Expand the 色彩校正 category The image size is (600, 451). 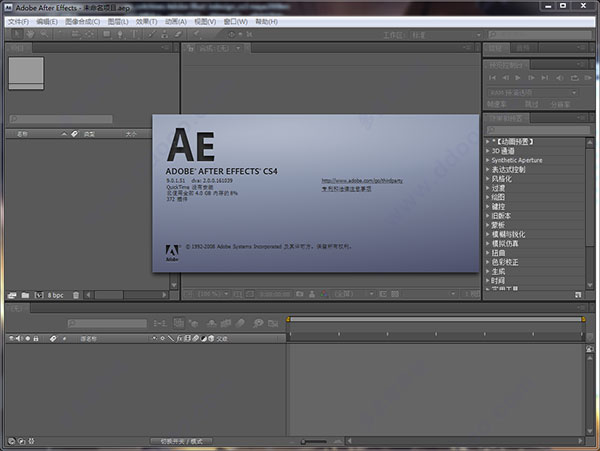pos(488,262)
